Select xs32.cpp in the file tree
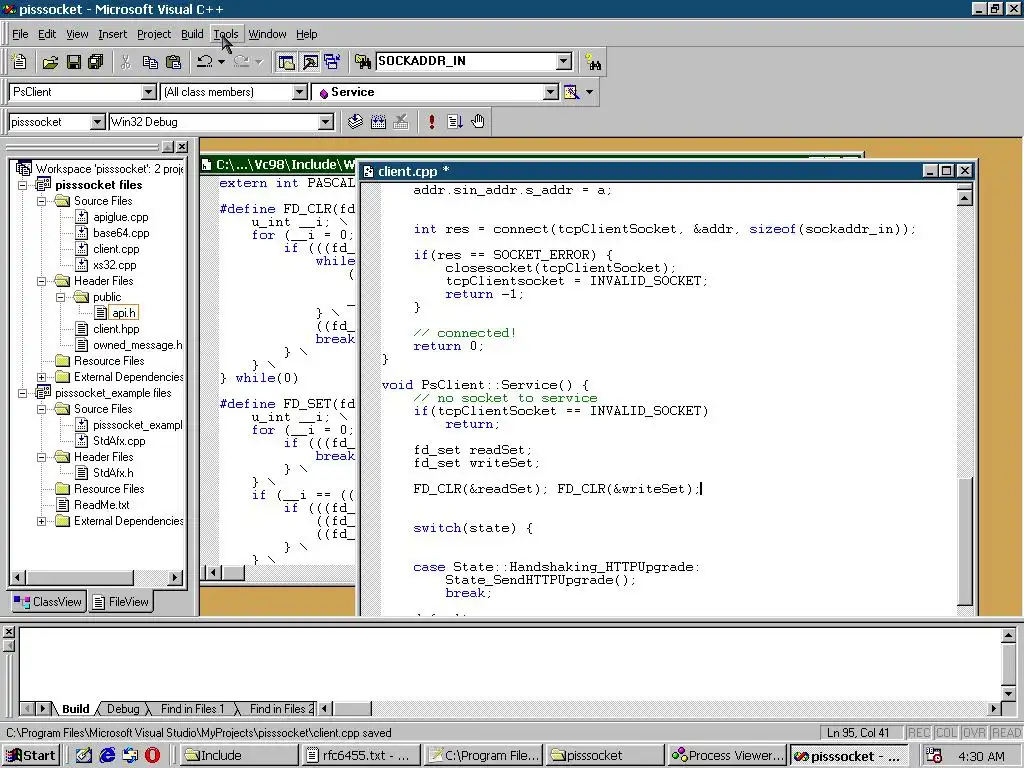The height and width of the screenshot is (768, 1024). 114,265
